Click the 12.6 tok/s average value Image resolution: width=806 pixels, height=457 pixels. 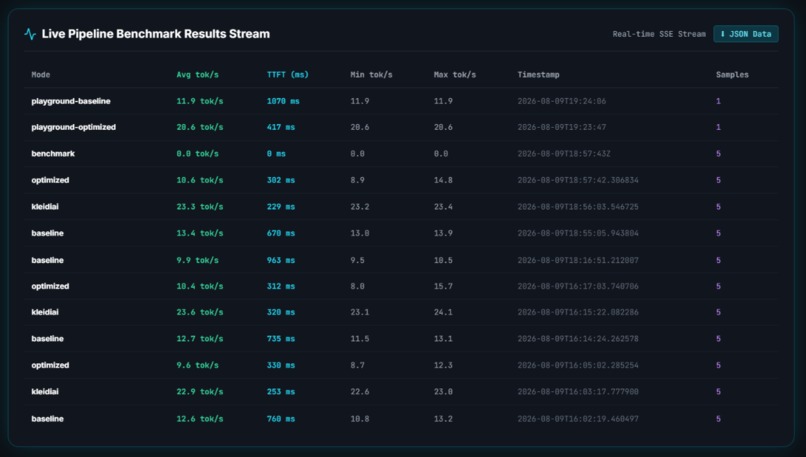click(200, 418)
